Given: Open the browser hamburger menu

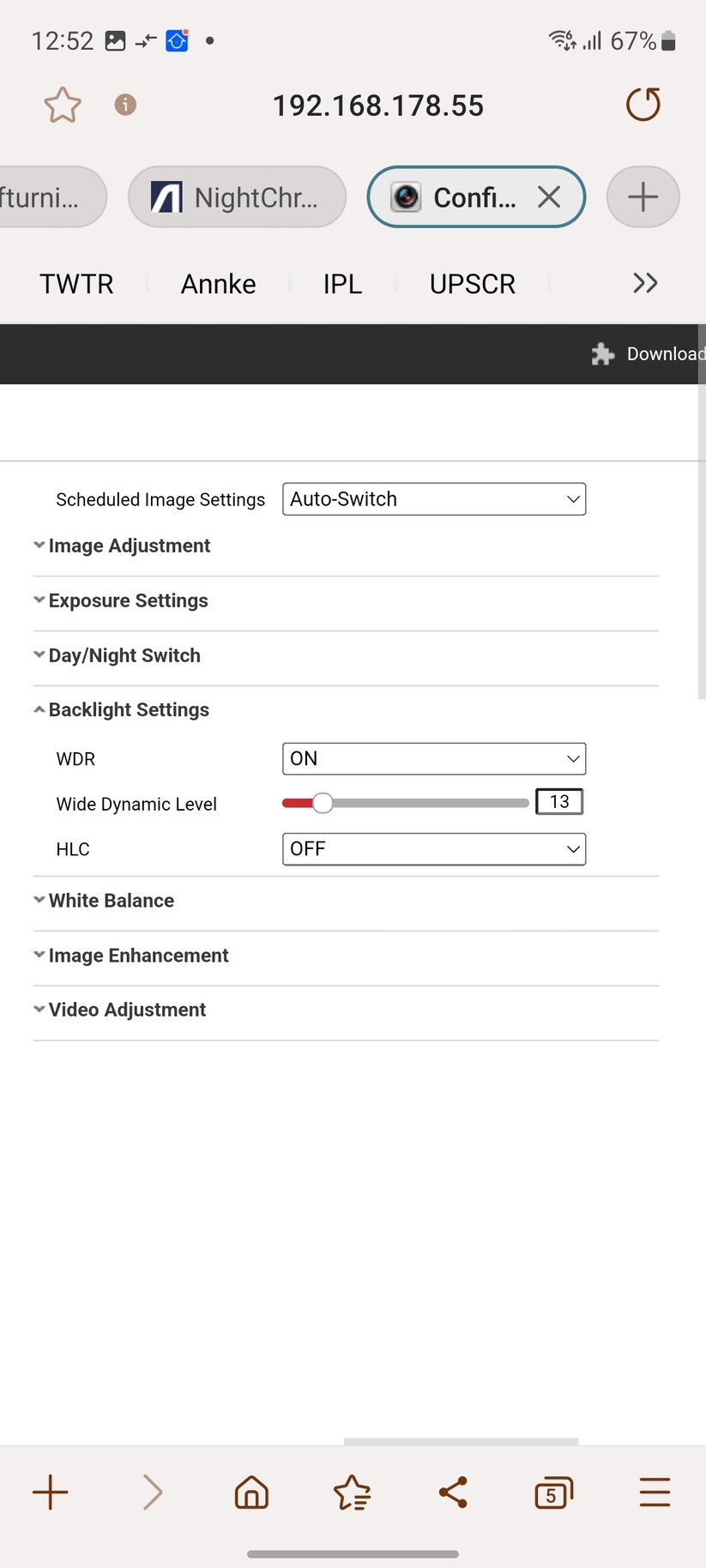Looking at the screenshot, I should [x=654, y=1493].
